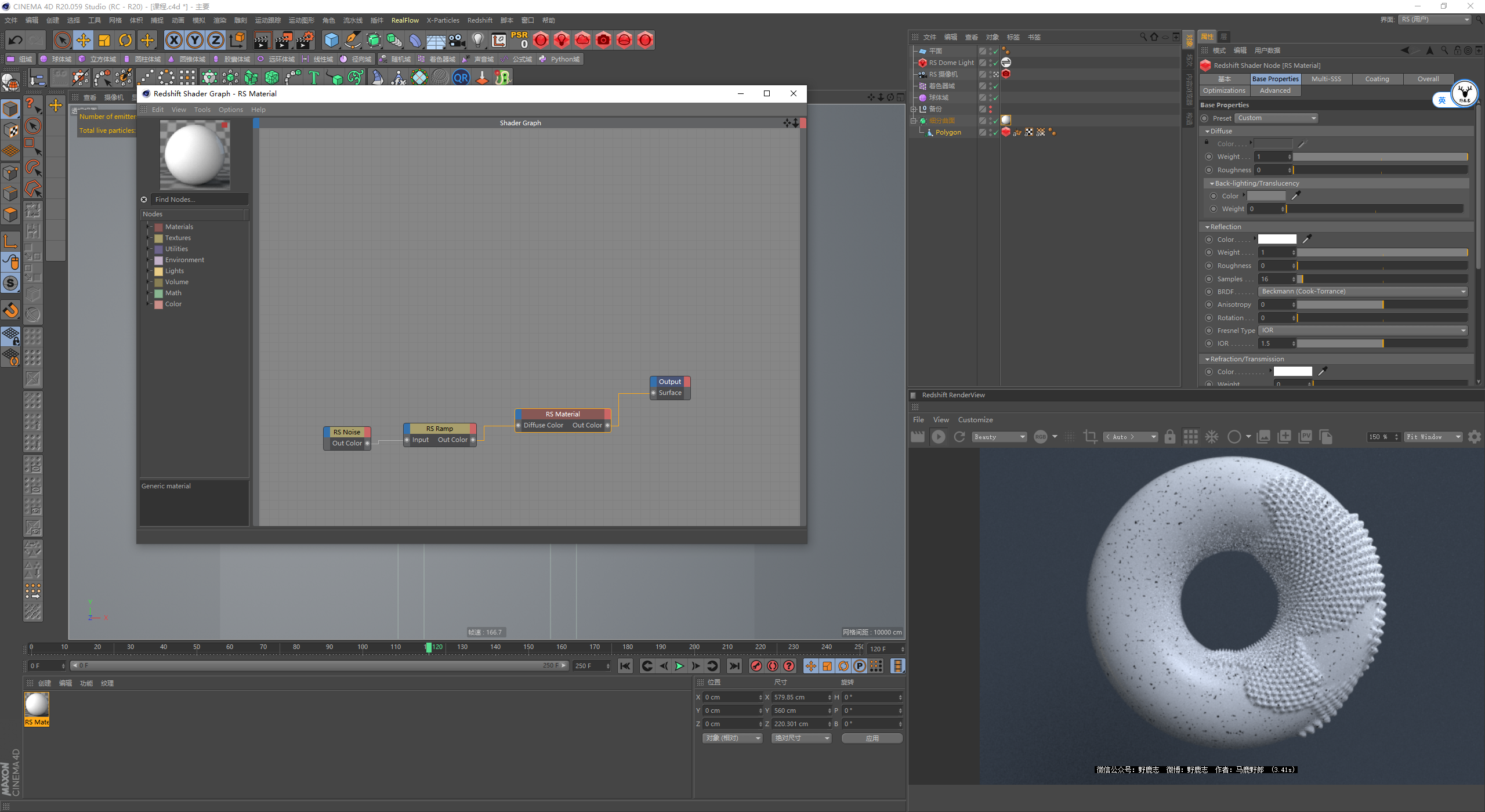The height and width of the screenshot is (812, 1485).
Task: Click the Record active objects keyframe button
Action: pos(756,666)
